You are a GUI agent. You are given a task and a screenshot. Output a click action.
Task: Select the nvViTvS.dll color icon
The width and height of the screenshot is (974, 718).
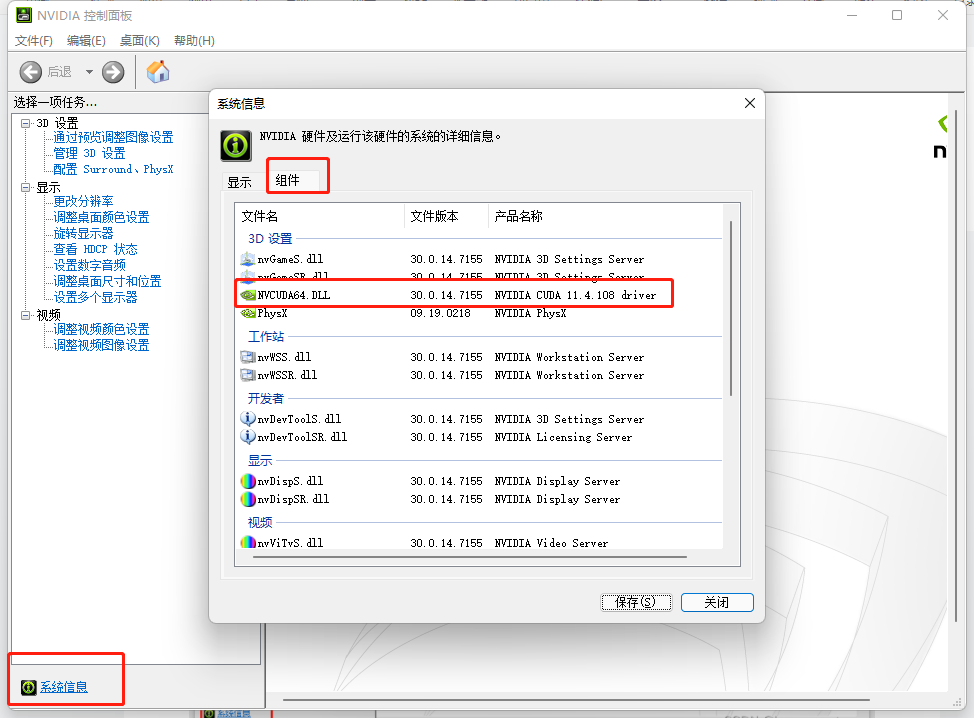247,542
